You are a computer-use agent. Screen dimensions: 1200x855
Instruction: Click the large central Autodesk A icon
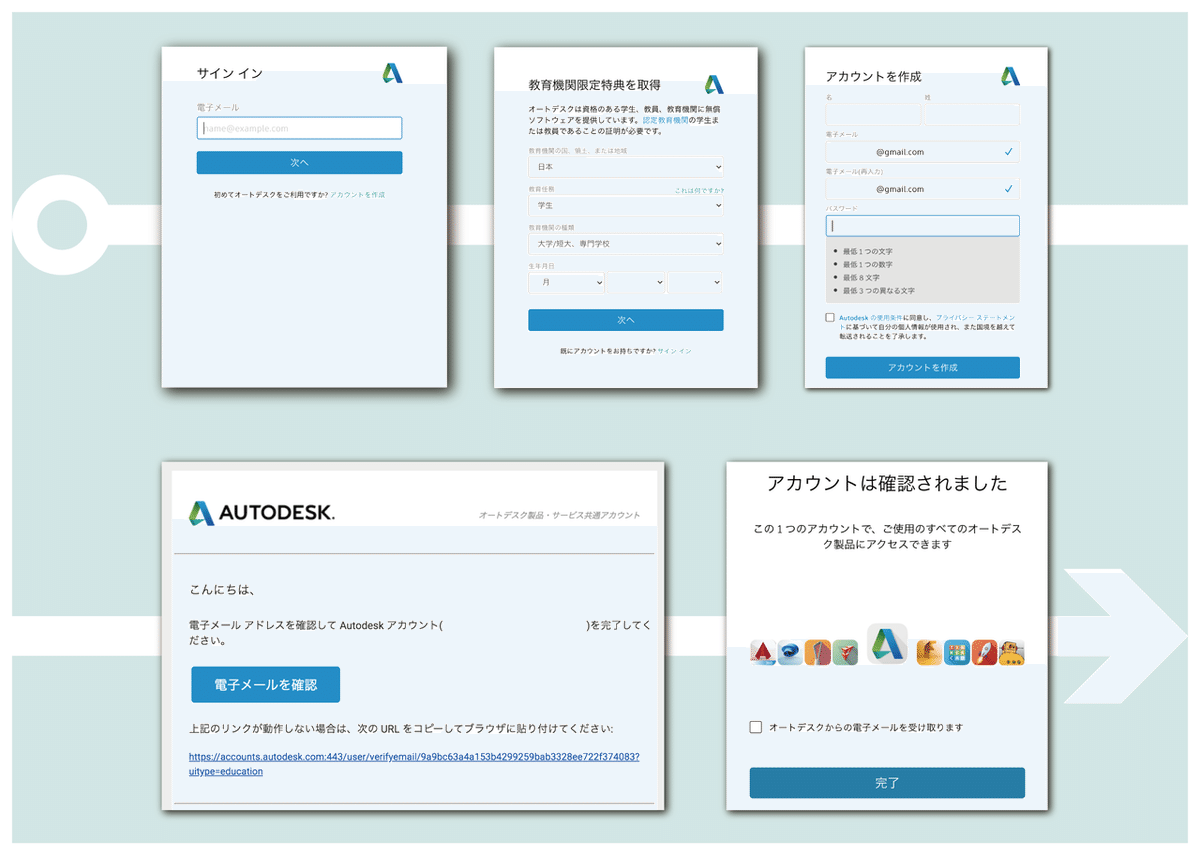887,645
